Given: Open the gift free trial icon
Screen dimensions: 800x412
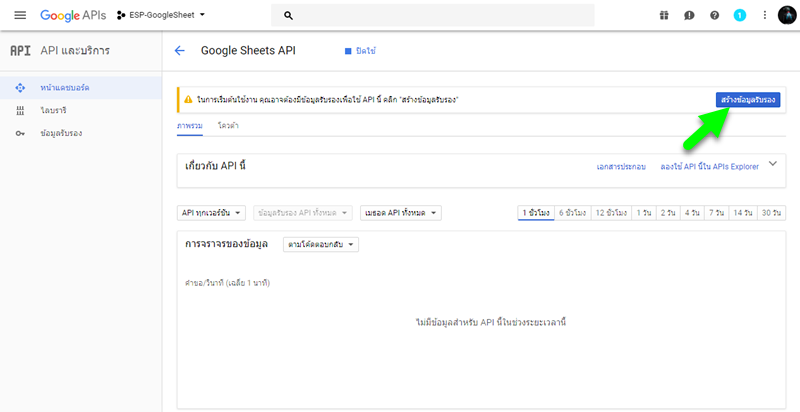Looking at the screenshot, I should 664,15.
